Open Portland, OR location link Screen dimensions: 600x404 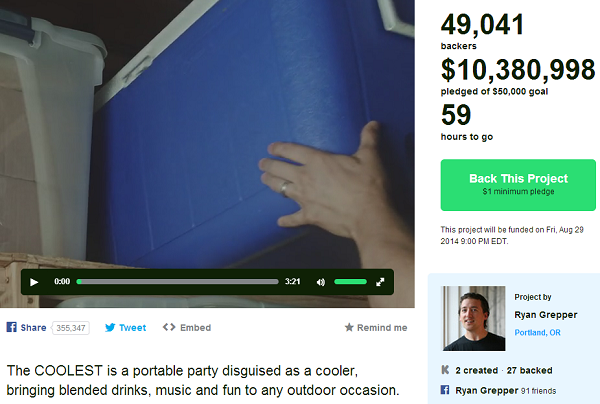(537, 332)
